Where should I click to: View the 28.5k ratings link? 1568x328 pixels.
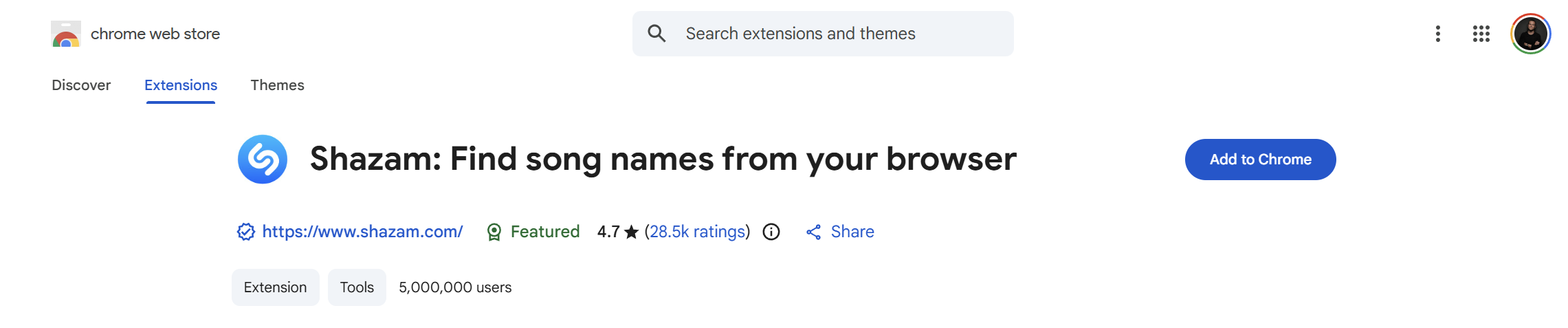[697, 232]
